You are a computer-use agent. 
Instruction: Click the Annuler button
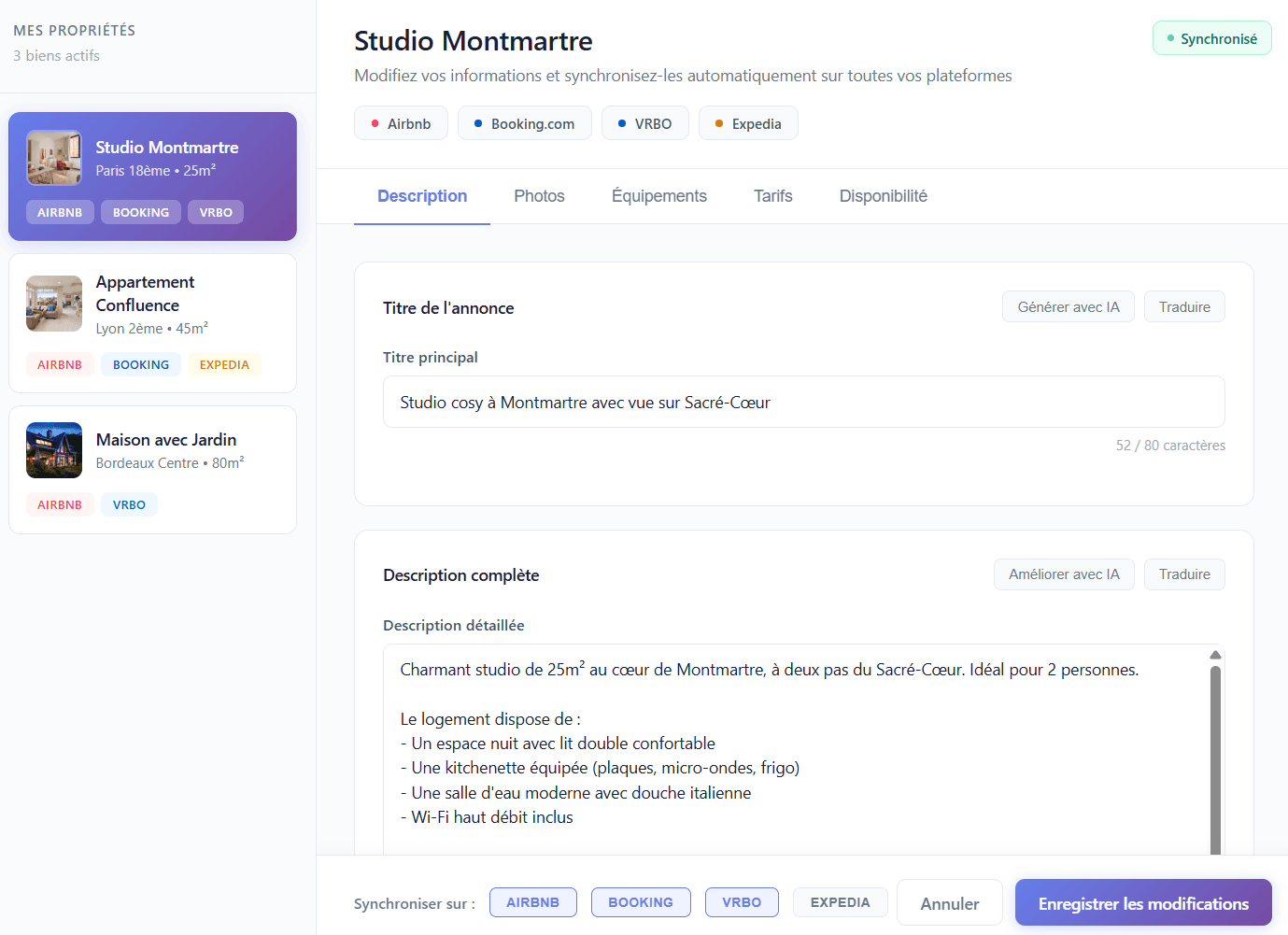tap(950, 903)
